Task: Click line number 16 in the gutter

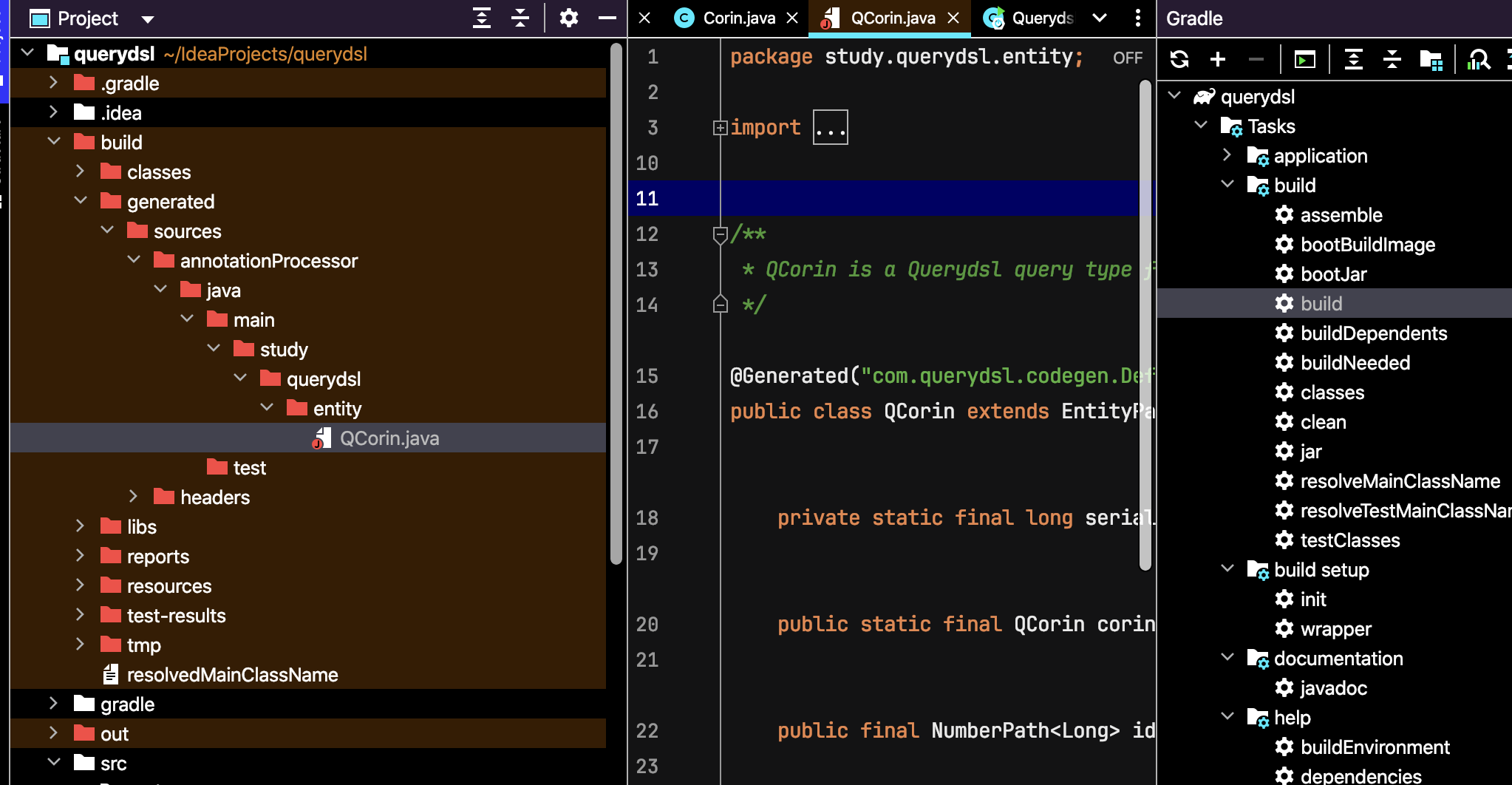Action: [647, 412]
